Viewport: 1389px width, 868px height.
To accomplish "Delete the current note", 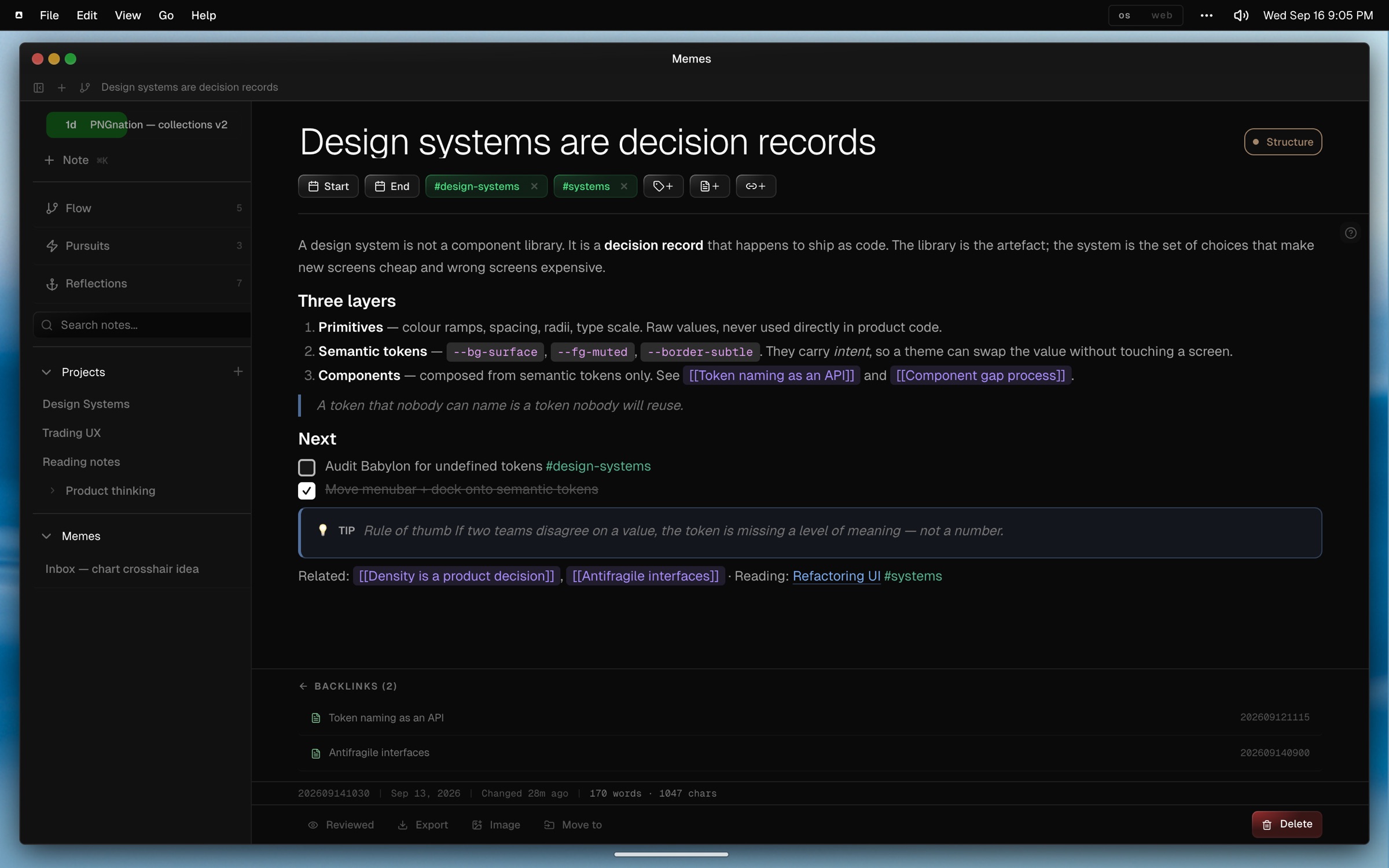I will (x=1287, y=825).
